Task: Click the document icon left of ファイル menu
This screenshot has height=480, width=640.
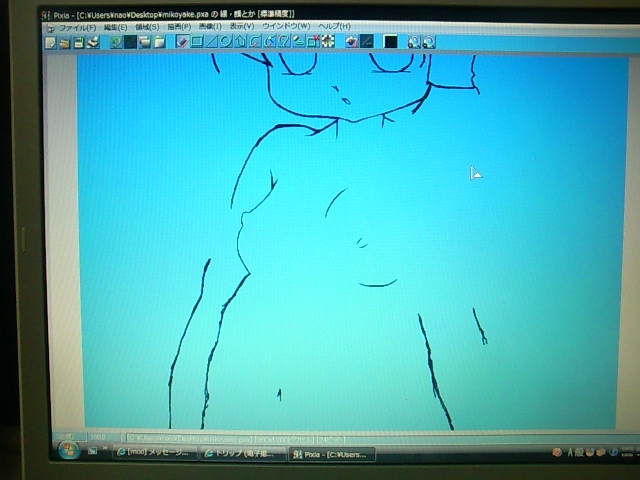Action: pos(51,28)
